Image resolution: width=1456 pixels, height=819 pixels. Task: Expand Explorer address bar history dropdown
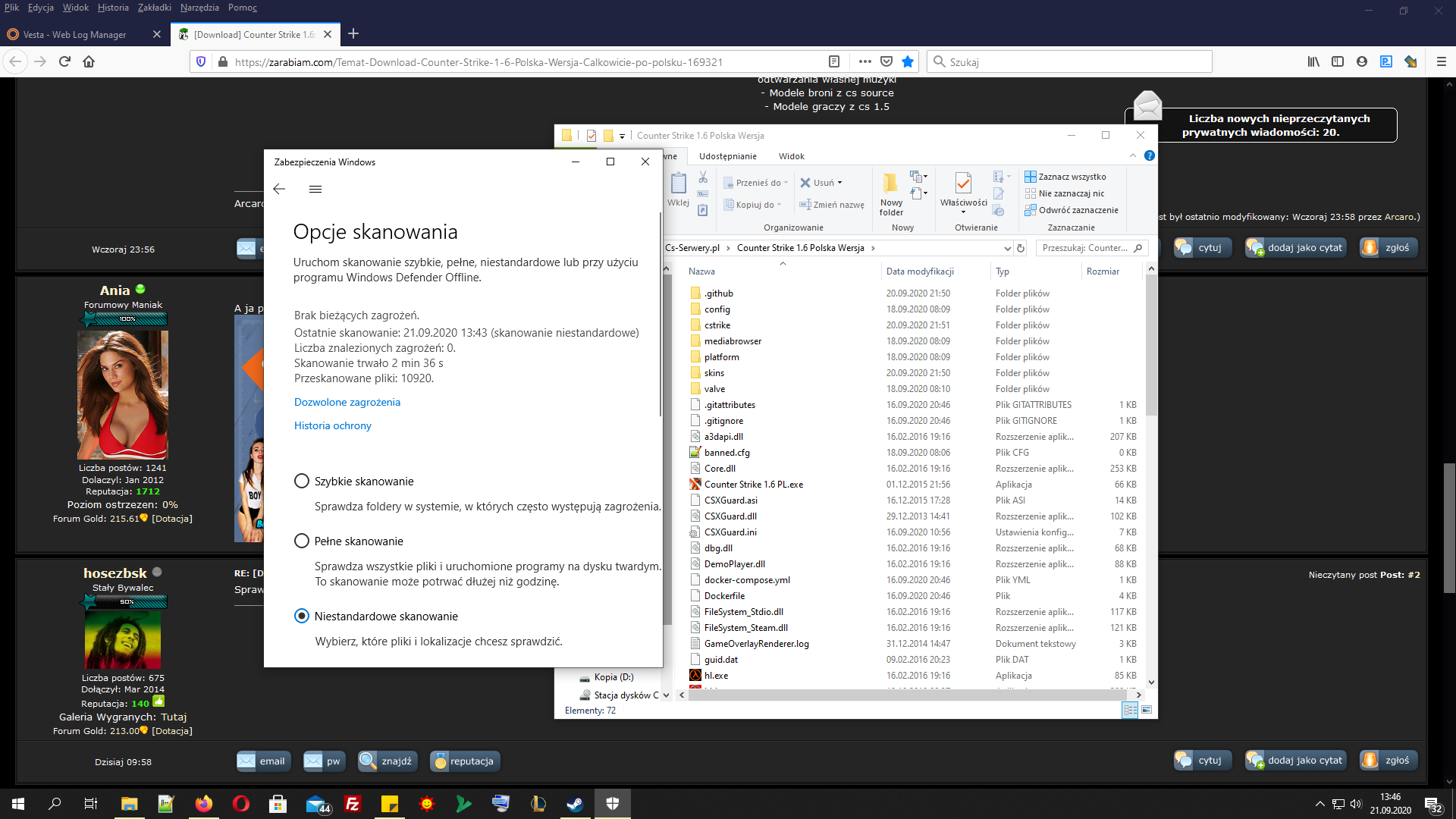coord(1007,248)
